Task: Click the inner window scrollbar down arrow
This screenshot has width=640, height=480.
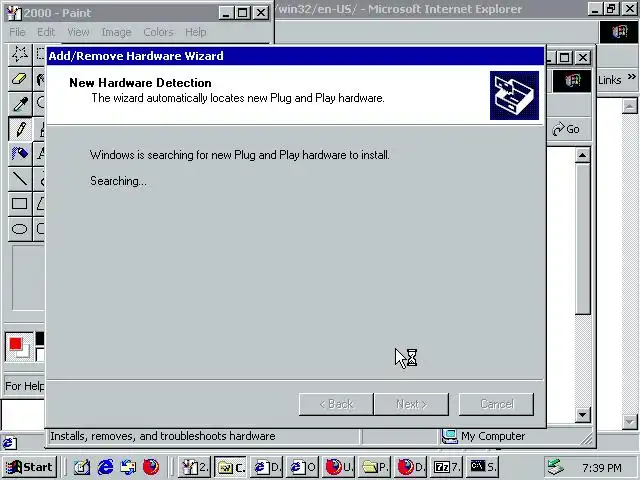Action: [582, 415]
